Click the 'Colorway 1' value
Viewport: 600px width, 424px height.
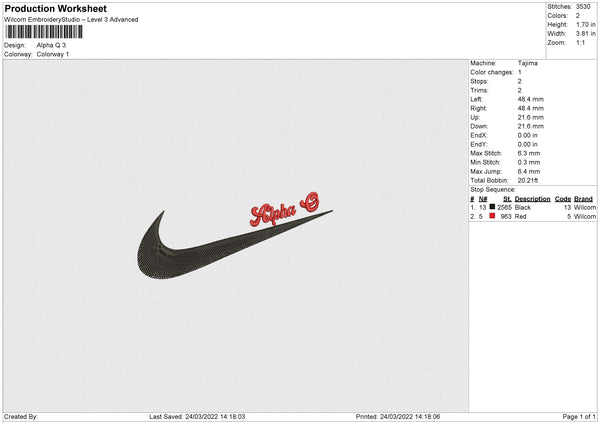53,54
